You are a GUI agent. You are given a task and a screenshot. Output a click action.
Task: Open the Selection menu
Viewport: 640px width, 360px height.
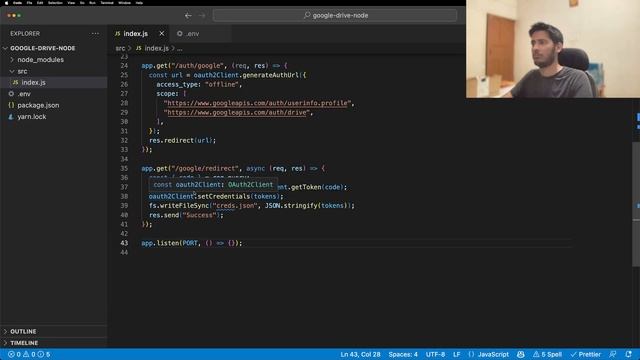tap(55, 2)
